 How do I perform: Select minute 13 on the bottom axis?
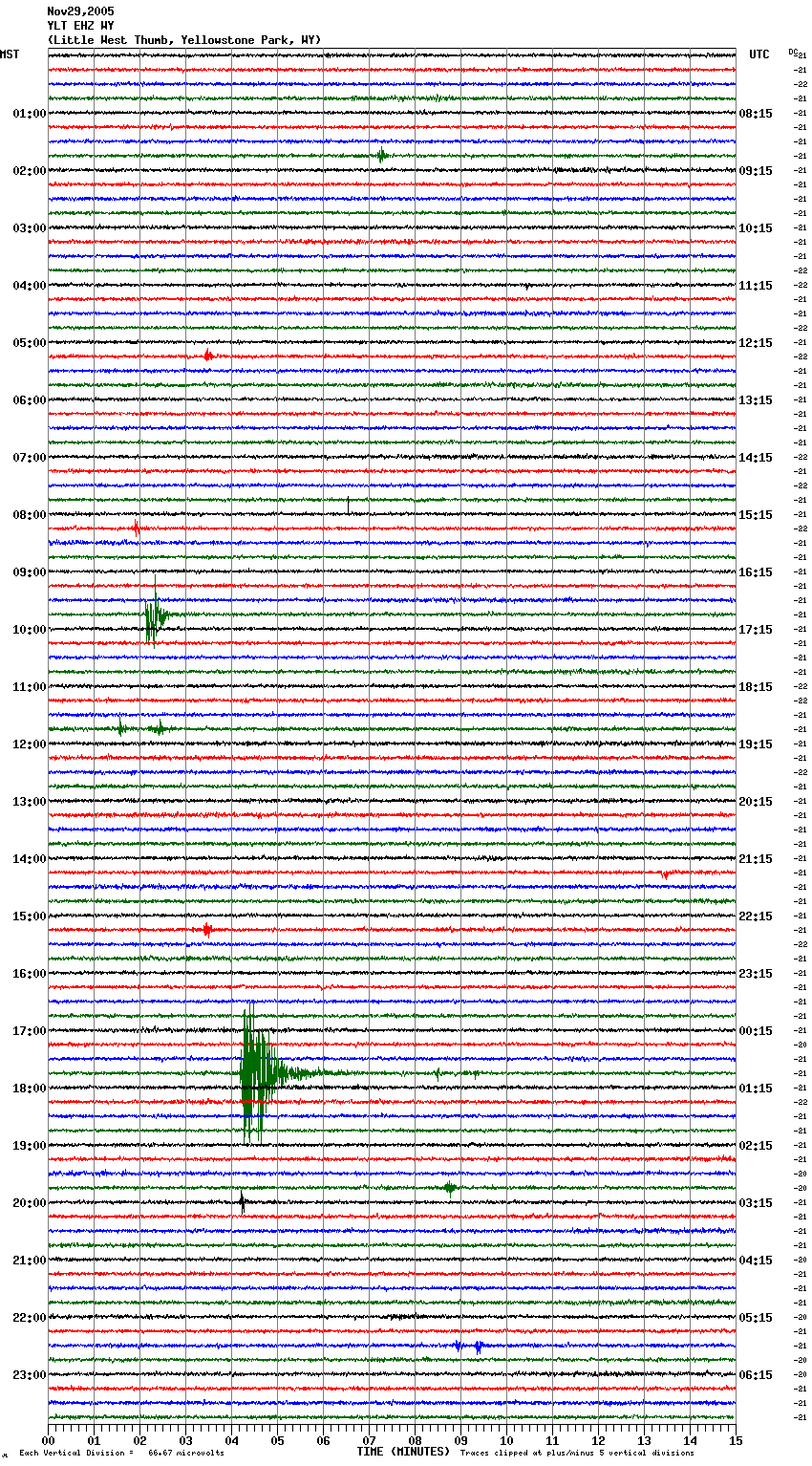(x=644, y=1440)
